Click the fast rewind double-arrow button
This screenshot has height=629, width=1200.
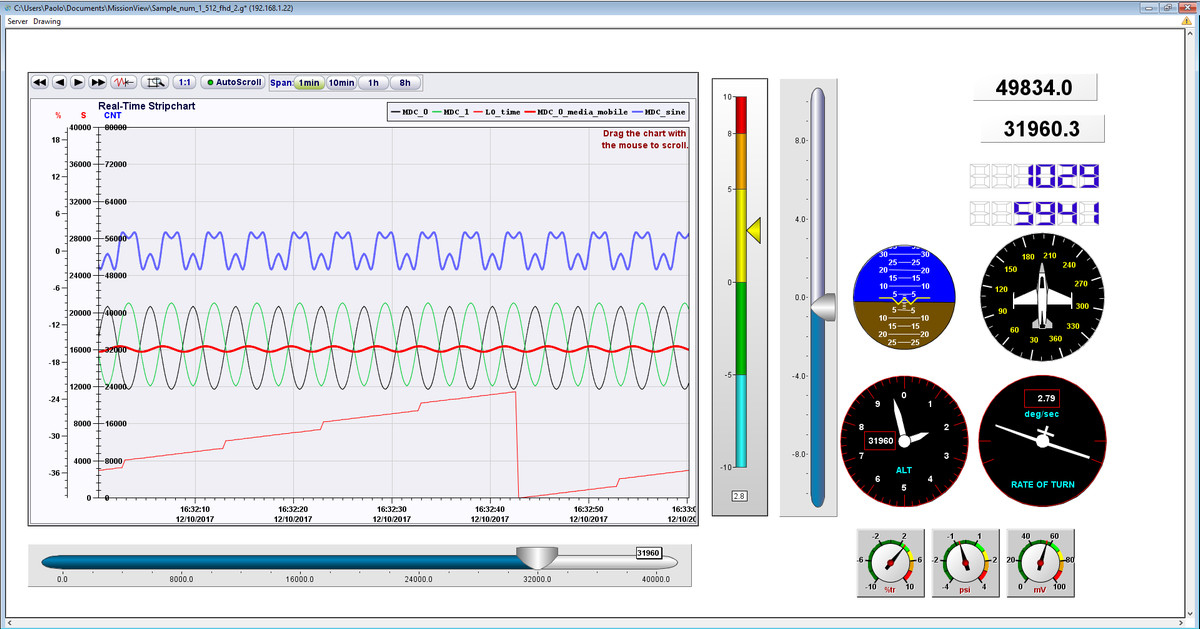click(40, 82)
